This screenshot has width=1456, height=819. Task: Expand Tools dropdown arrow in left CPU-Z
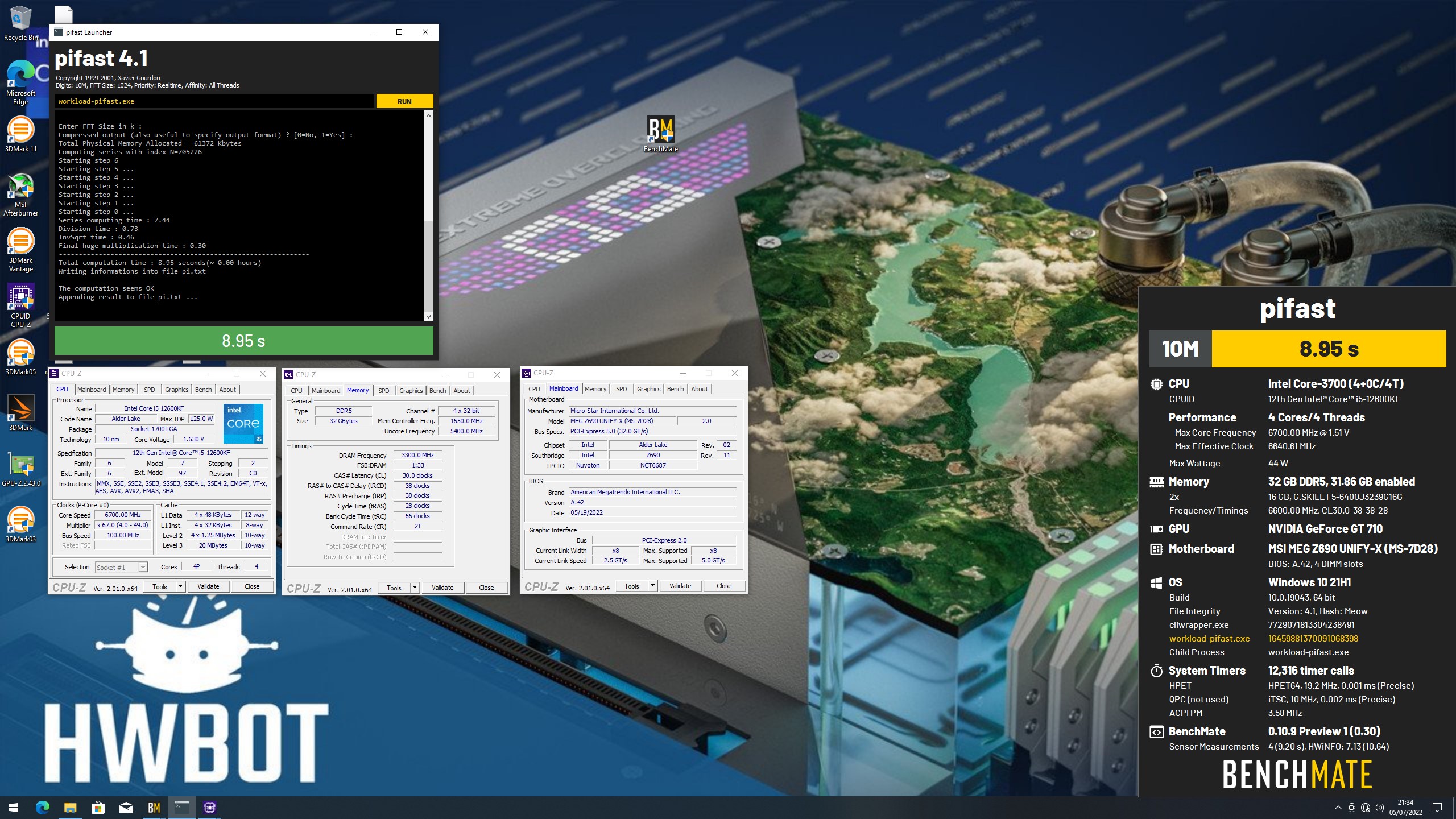180,586
